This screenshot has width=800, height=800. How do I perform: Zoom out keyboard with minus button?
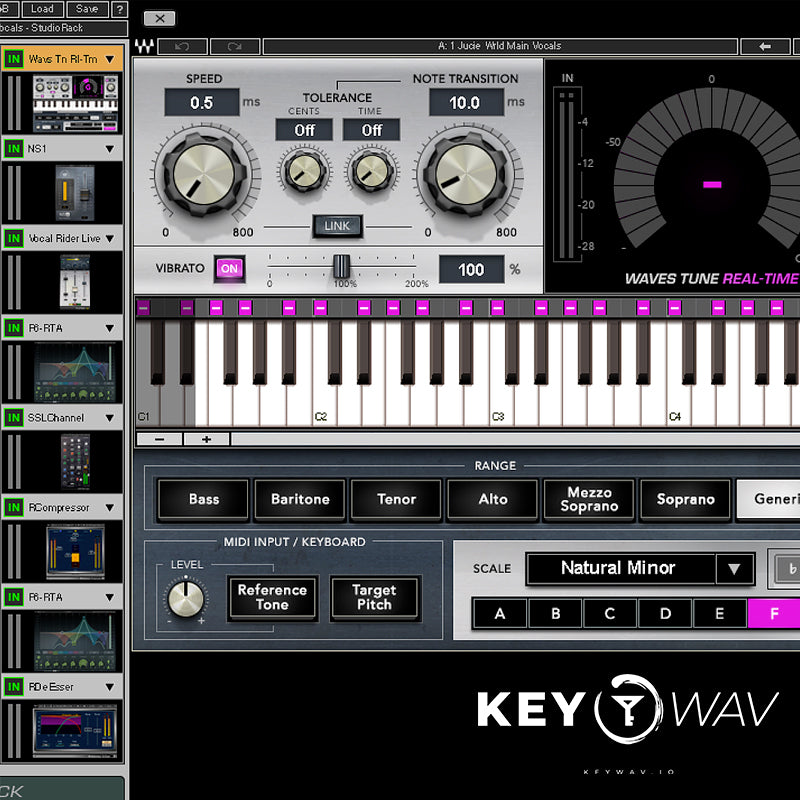click(x=160, y=439)
